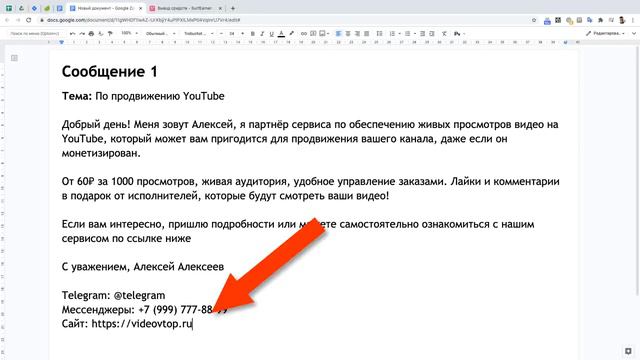Justify the text alignment
The image size is (640, 360).
367,33
